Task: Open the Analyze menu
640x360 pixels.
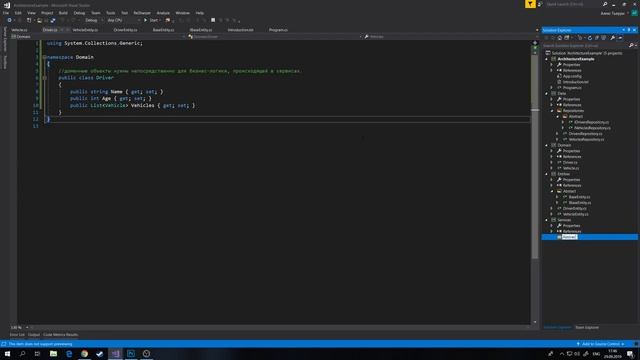Action: point(163,13)
